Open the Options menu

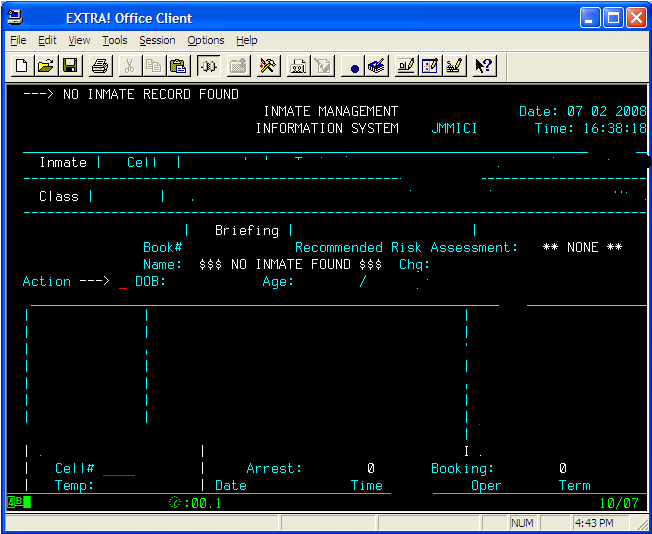click(x=206, y=40)
